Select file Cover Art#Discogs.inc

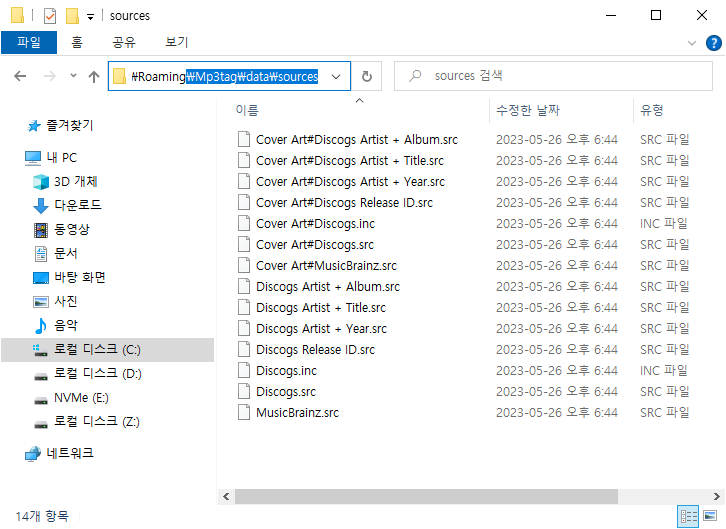315,224
